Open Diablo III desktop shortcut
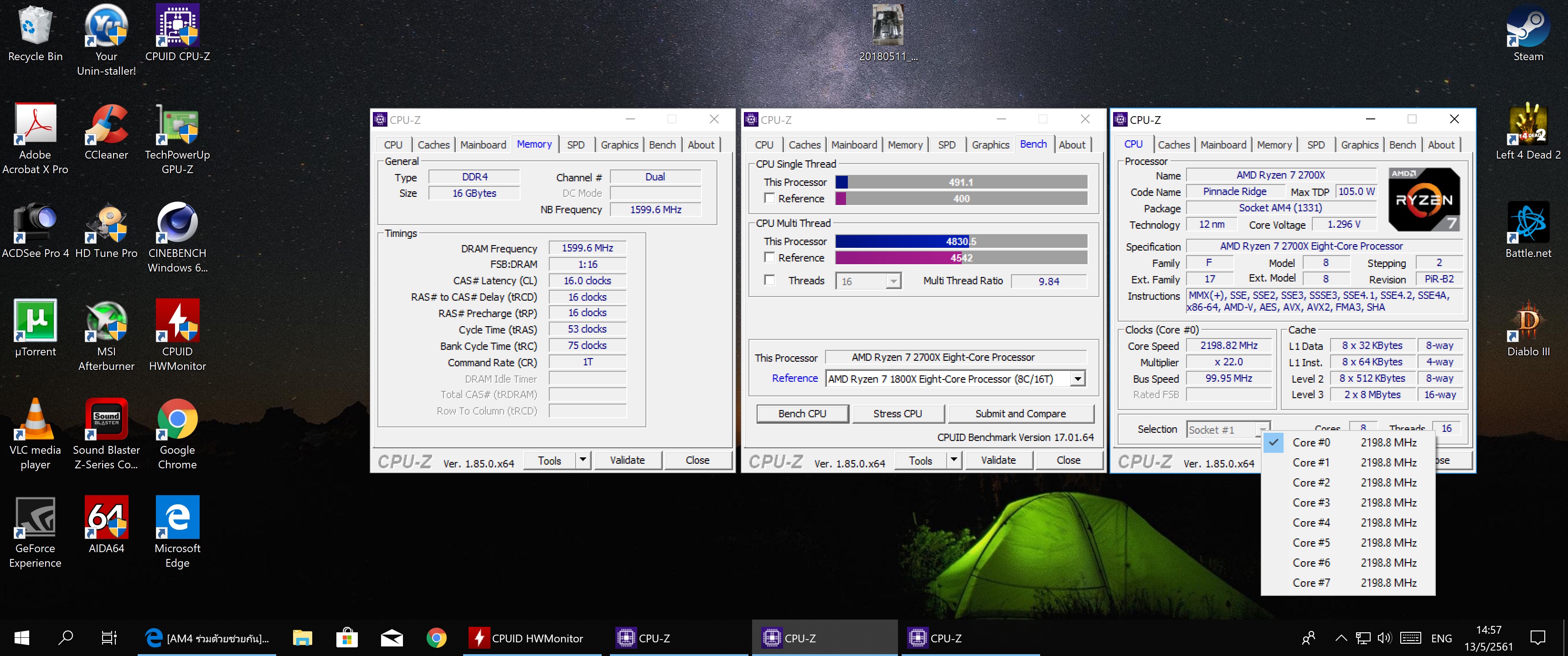Viewport: 1568px width, 656px height. click(x=1528, y=328)
